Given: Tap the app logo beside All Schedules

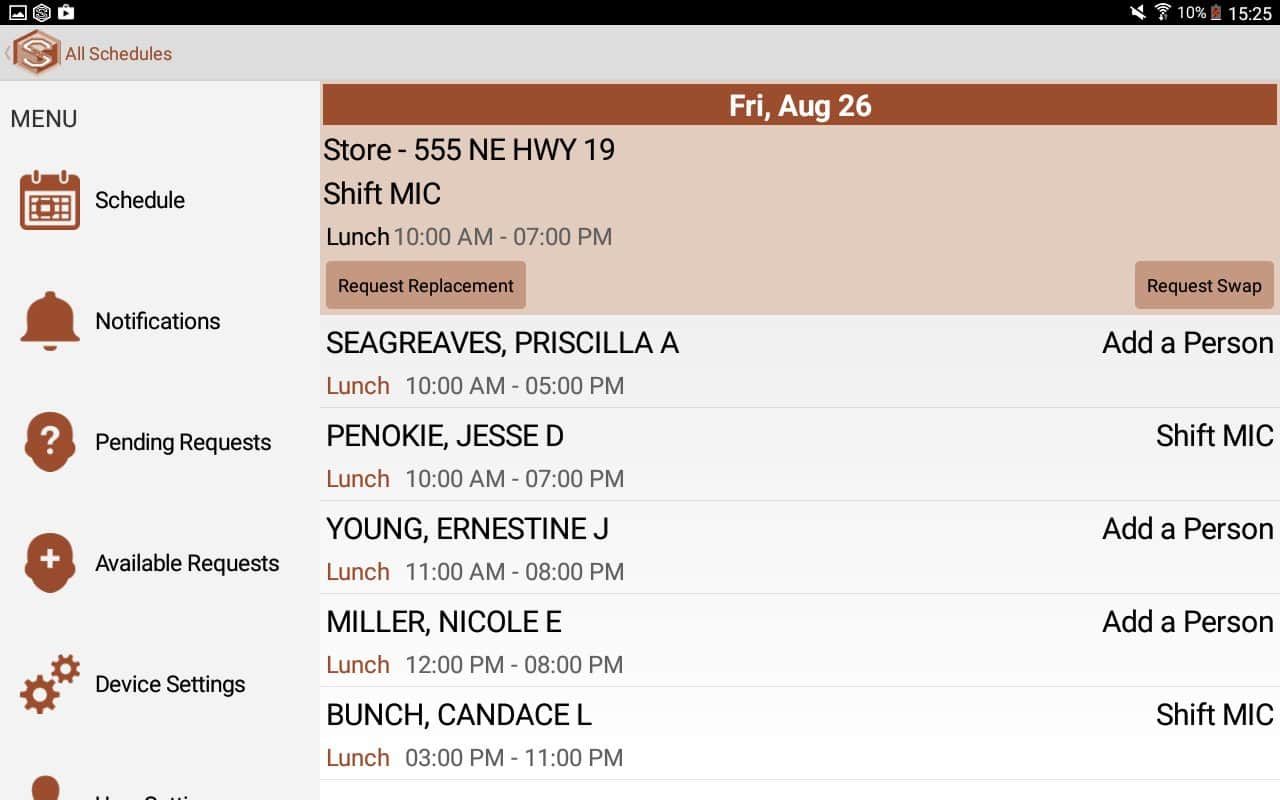Looking at the screenshot, I should pos(37,53).
